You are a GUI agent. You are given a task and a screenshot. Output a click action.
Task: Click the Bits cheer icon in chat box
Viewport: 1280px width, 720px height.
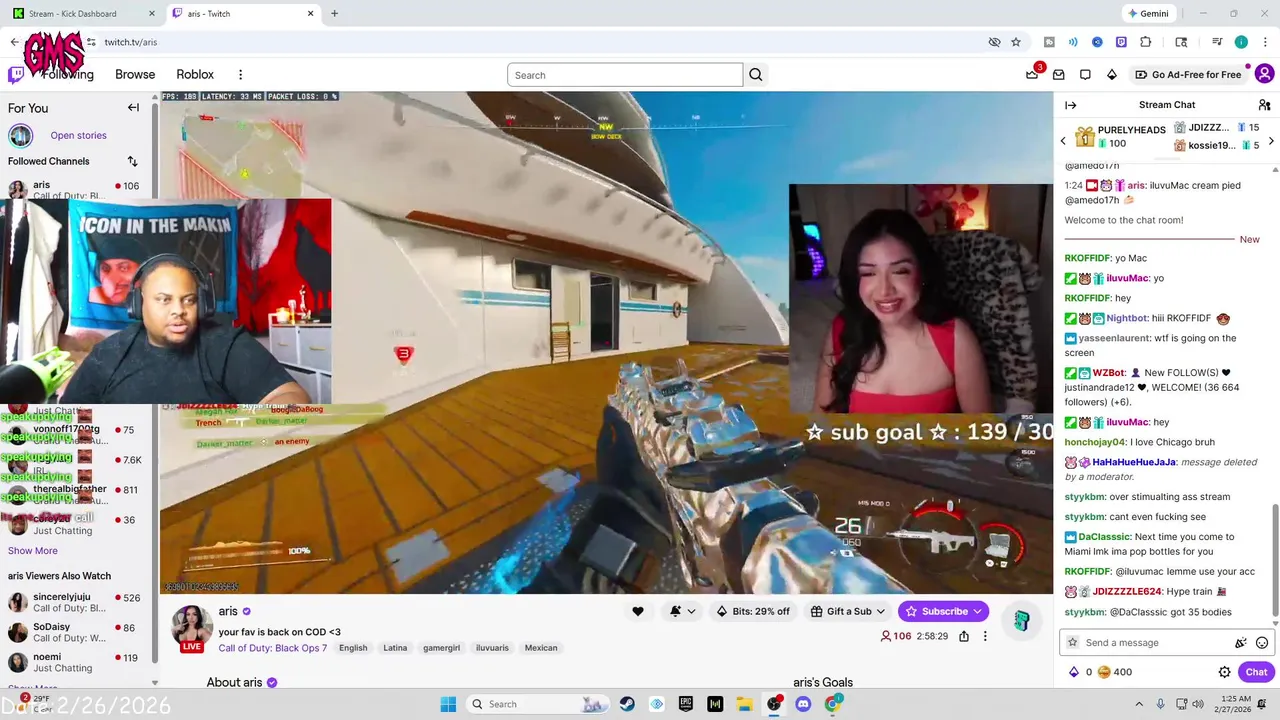point(1241,643)
